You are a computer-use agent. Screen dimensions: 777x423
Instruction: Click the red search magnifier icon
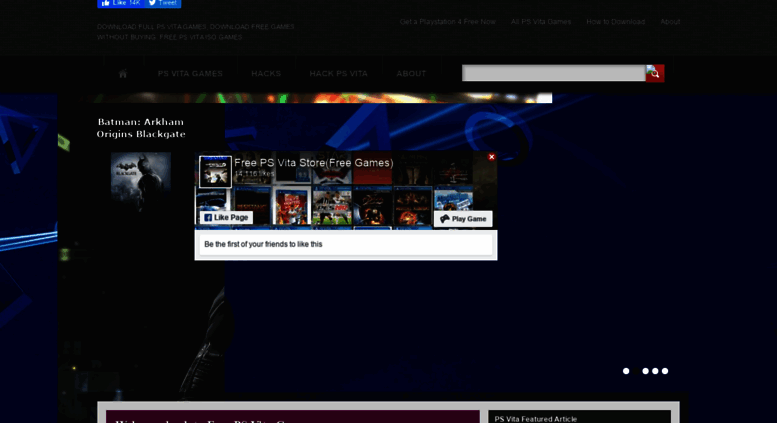pos(655,73)
